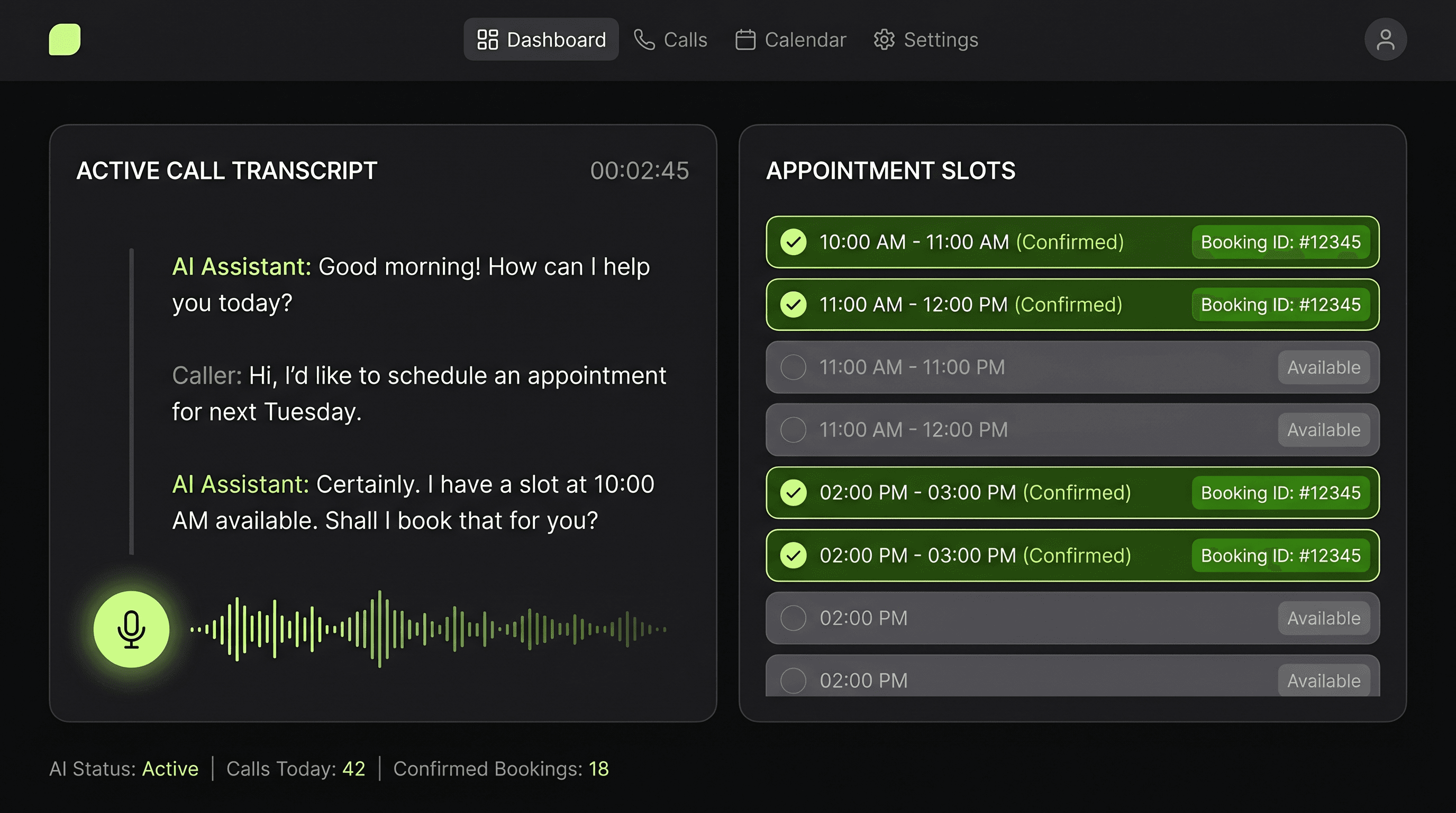
Task: Click the audio waveform visualization
Action: tap(429, 629)
